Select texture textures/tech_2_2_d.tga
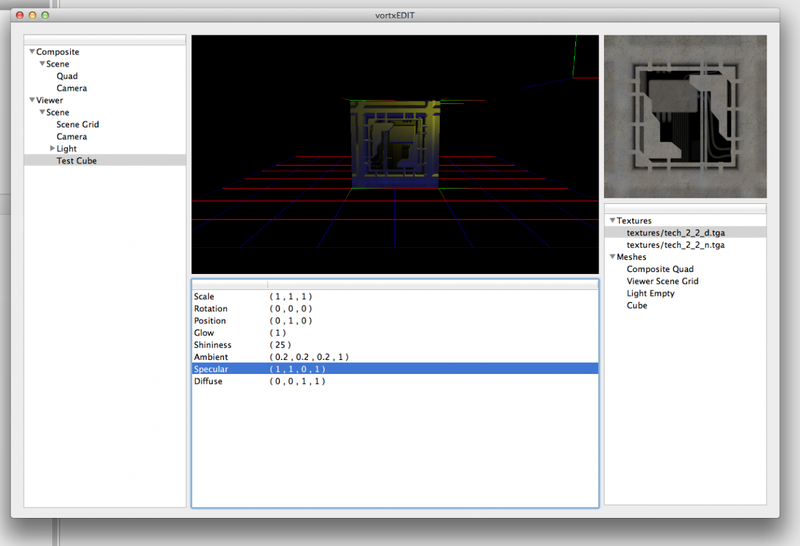 [x=685, y=233]
